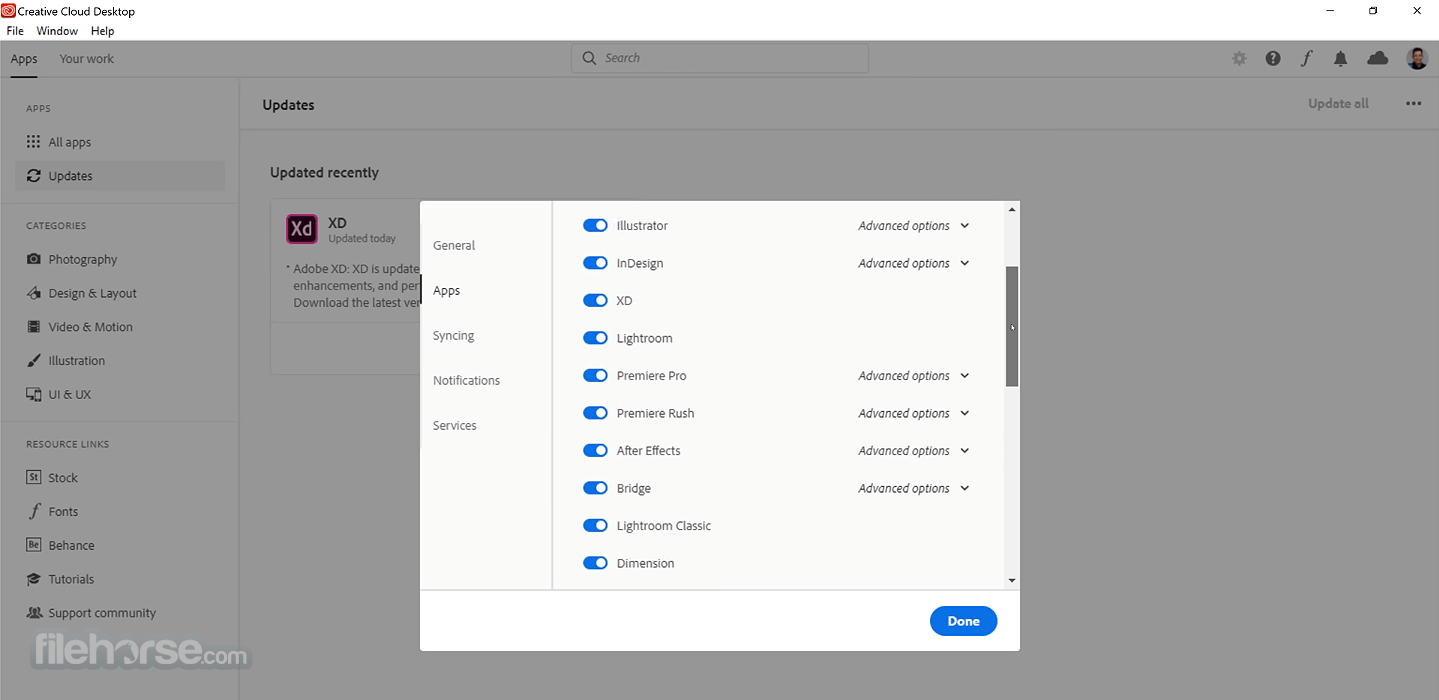Toggle auto-update for Premiere Rush

pyautogui.click(x=595, y=413)
